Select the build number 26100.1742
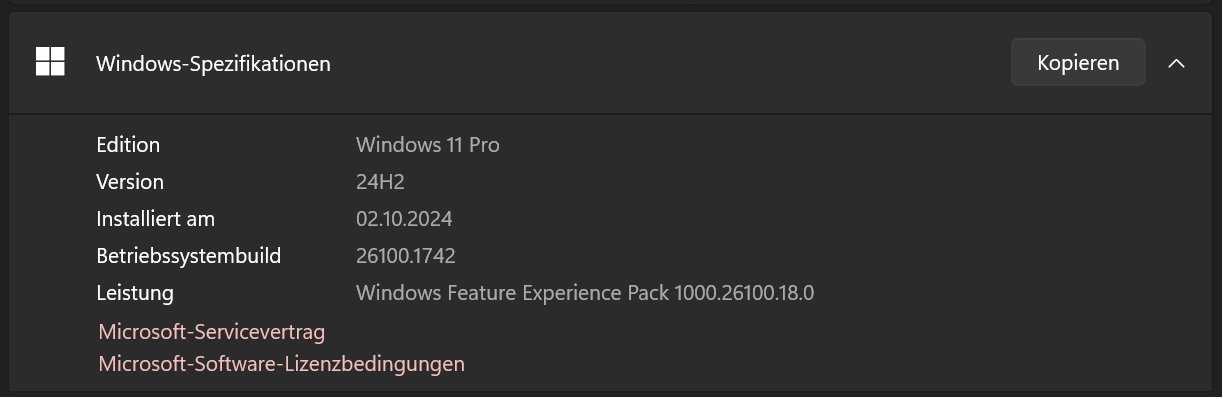The width and height of the screenshot is (1222, 397). tap(406, 256)
